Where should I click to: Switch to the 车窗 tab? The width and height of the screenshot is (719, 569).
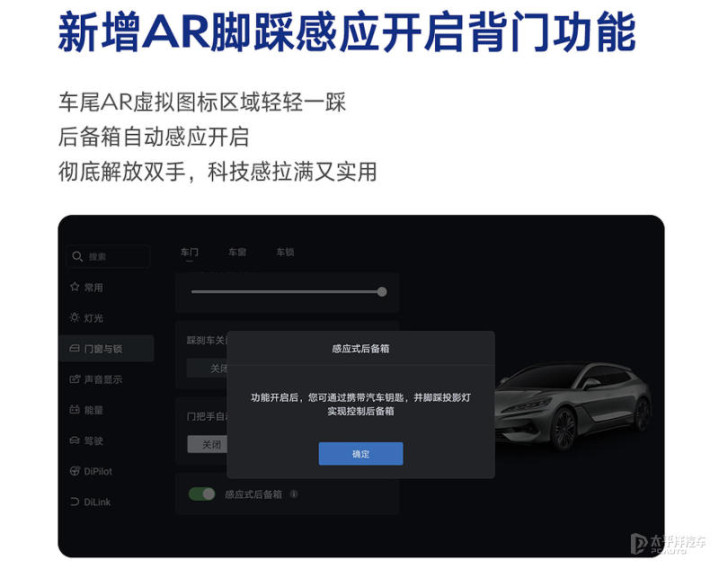pyautogui.click(x=237, y=252)
